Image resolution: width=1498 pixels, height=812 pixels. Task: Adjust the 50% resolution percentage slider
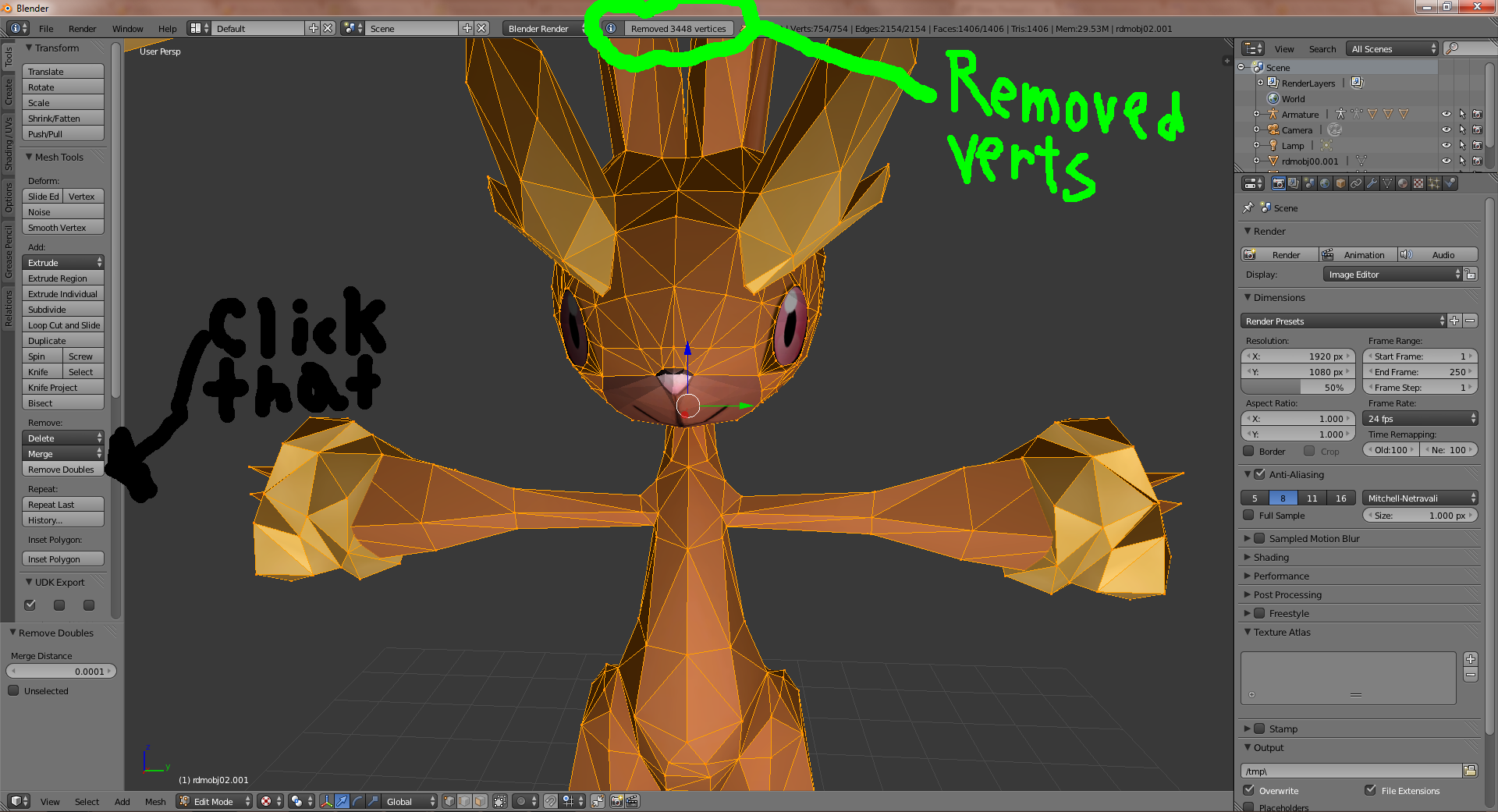(1298, 388)
